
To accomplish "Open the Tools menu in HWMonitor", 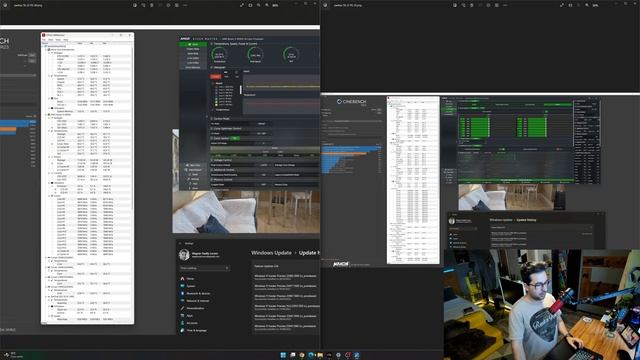I will (x=58, y=40).
